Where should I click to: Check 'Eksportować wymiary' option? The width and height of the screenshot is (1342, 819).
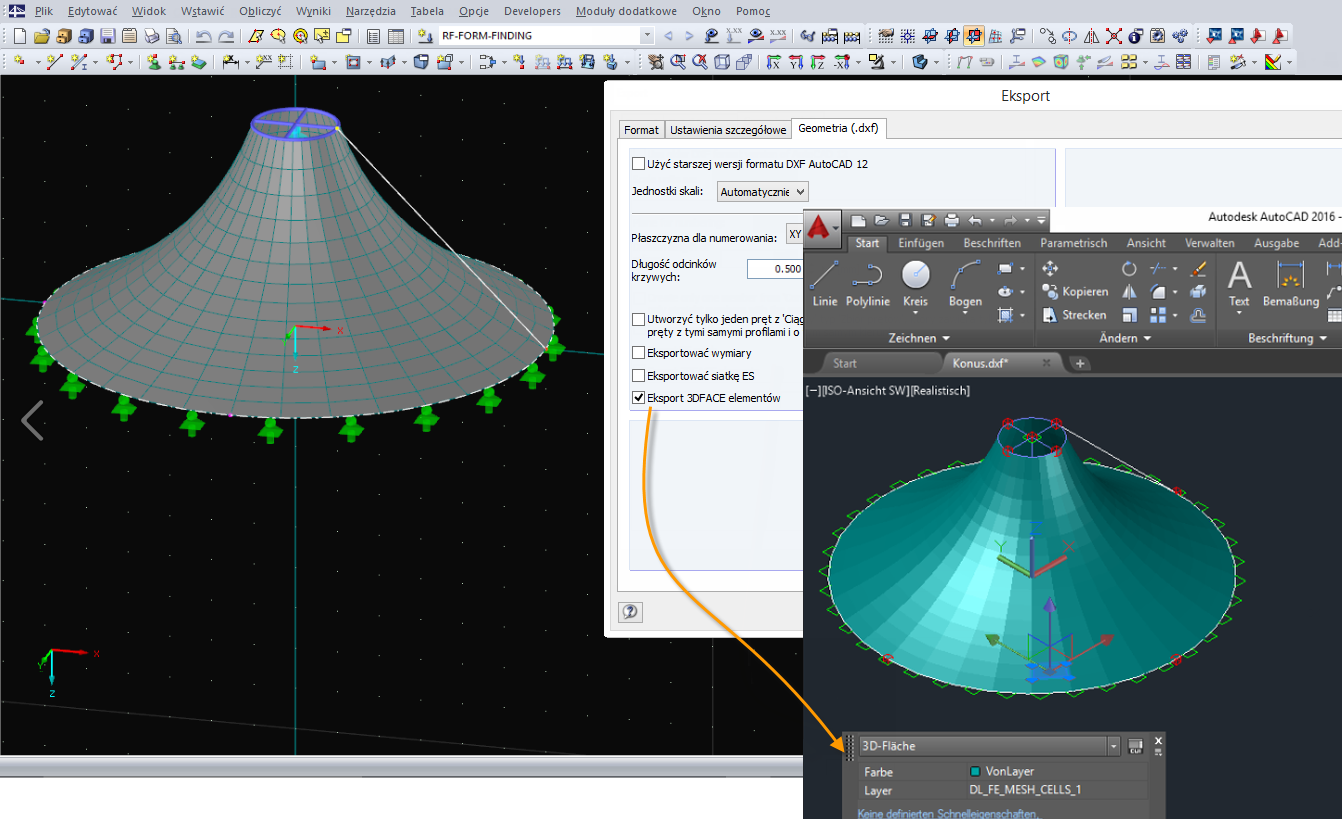(638, 352)
